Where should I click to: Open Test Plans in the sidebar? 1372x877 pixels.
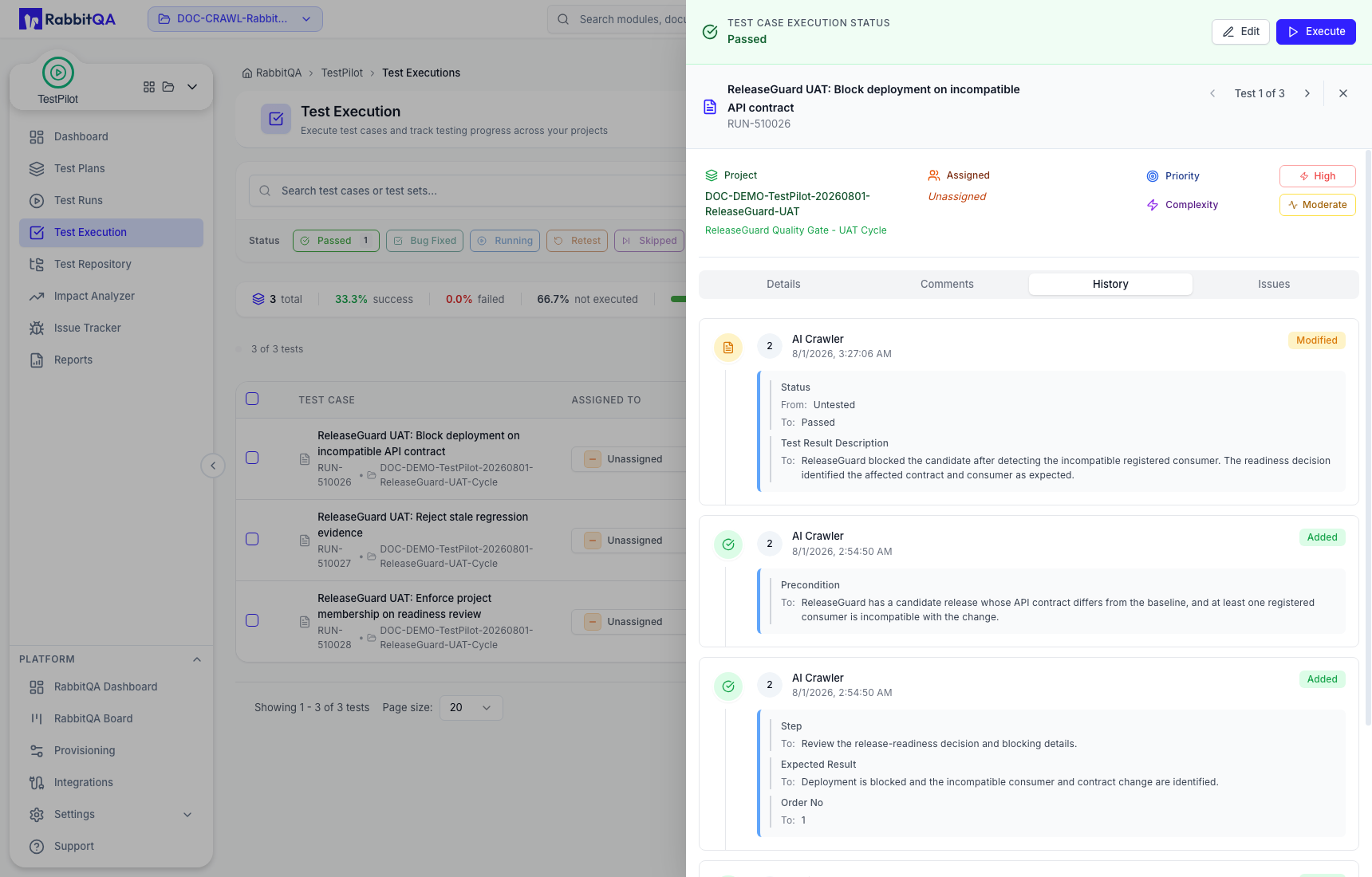point(111,168)
